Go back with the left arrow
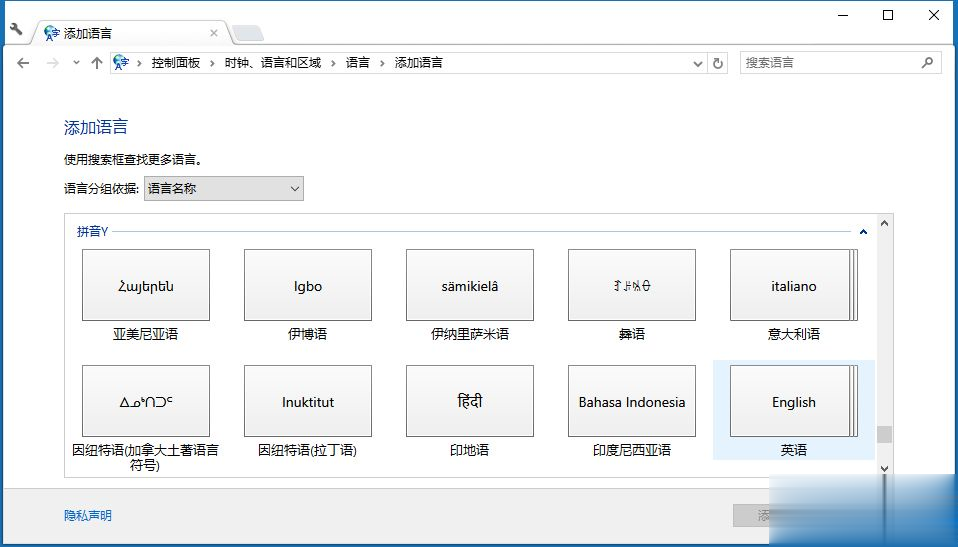Screen dimensions: 958x547 (x=23, y=63)
